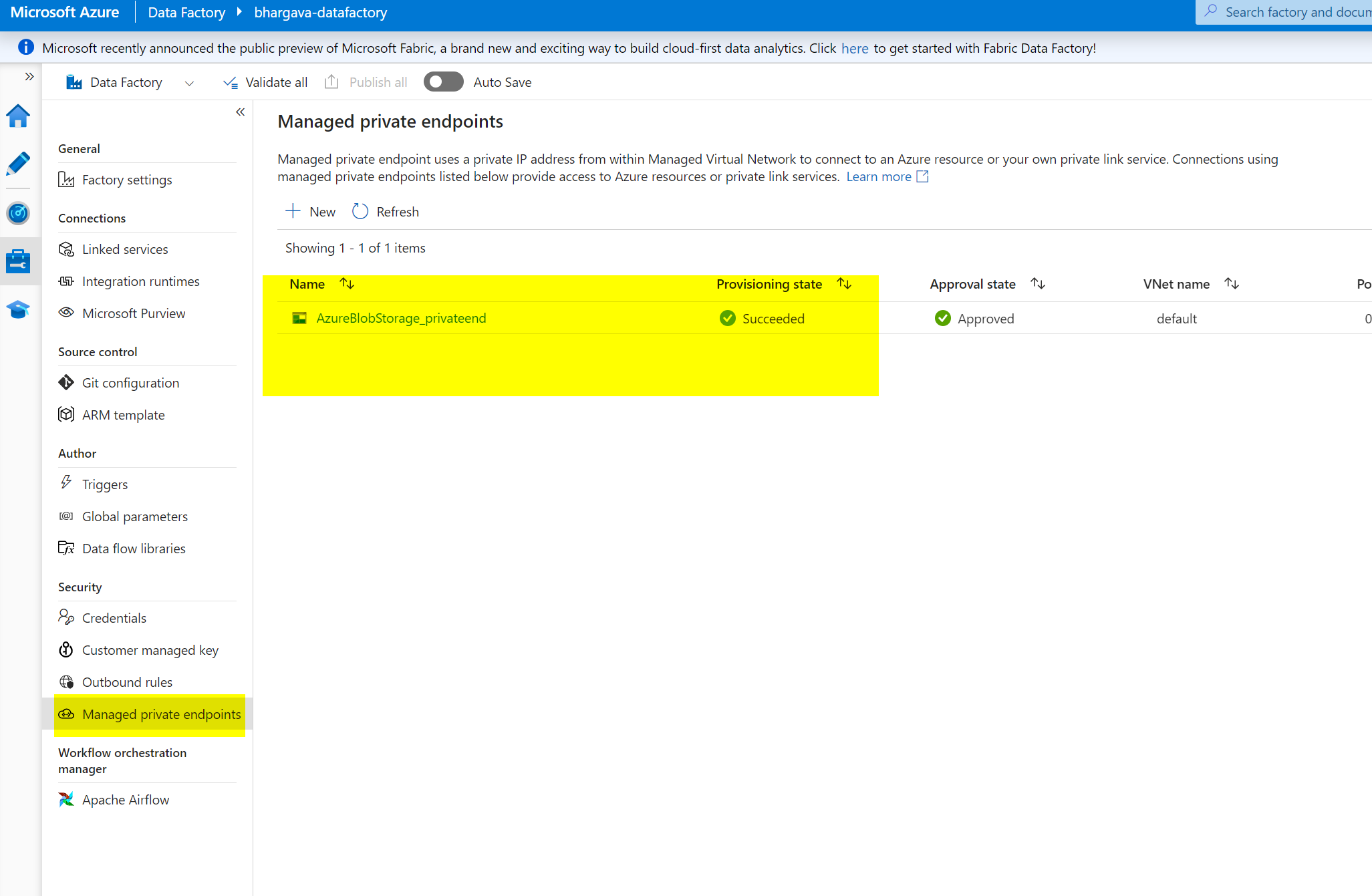Click the bhargava-datafactory breadcrumb

[x=320, y=12]
